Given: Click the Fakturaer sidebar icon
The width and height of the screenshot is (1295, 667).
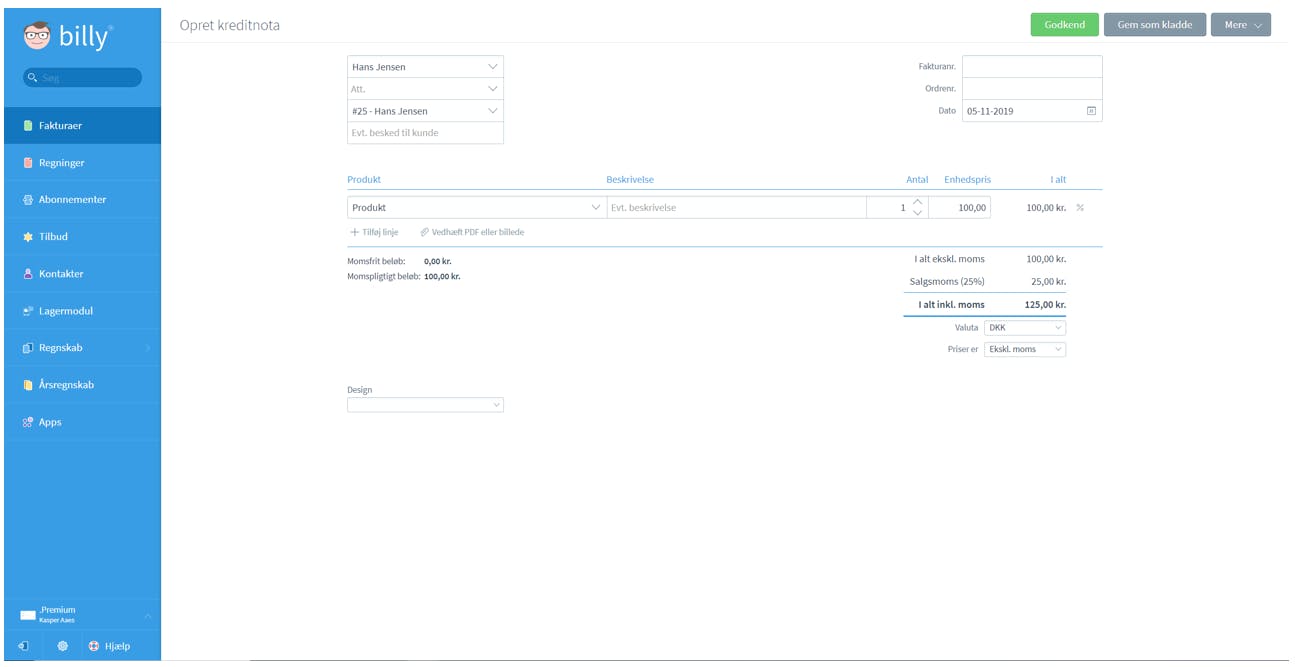Looking at the screenshot, I should pos(28,126).
